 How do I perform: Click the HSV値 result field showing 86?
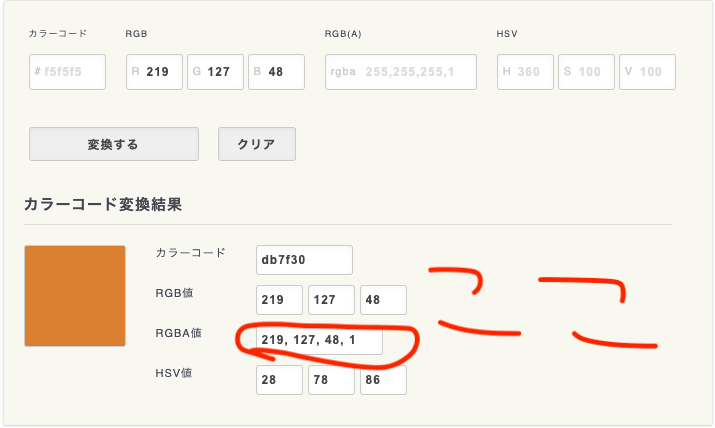click(383, 380)
